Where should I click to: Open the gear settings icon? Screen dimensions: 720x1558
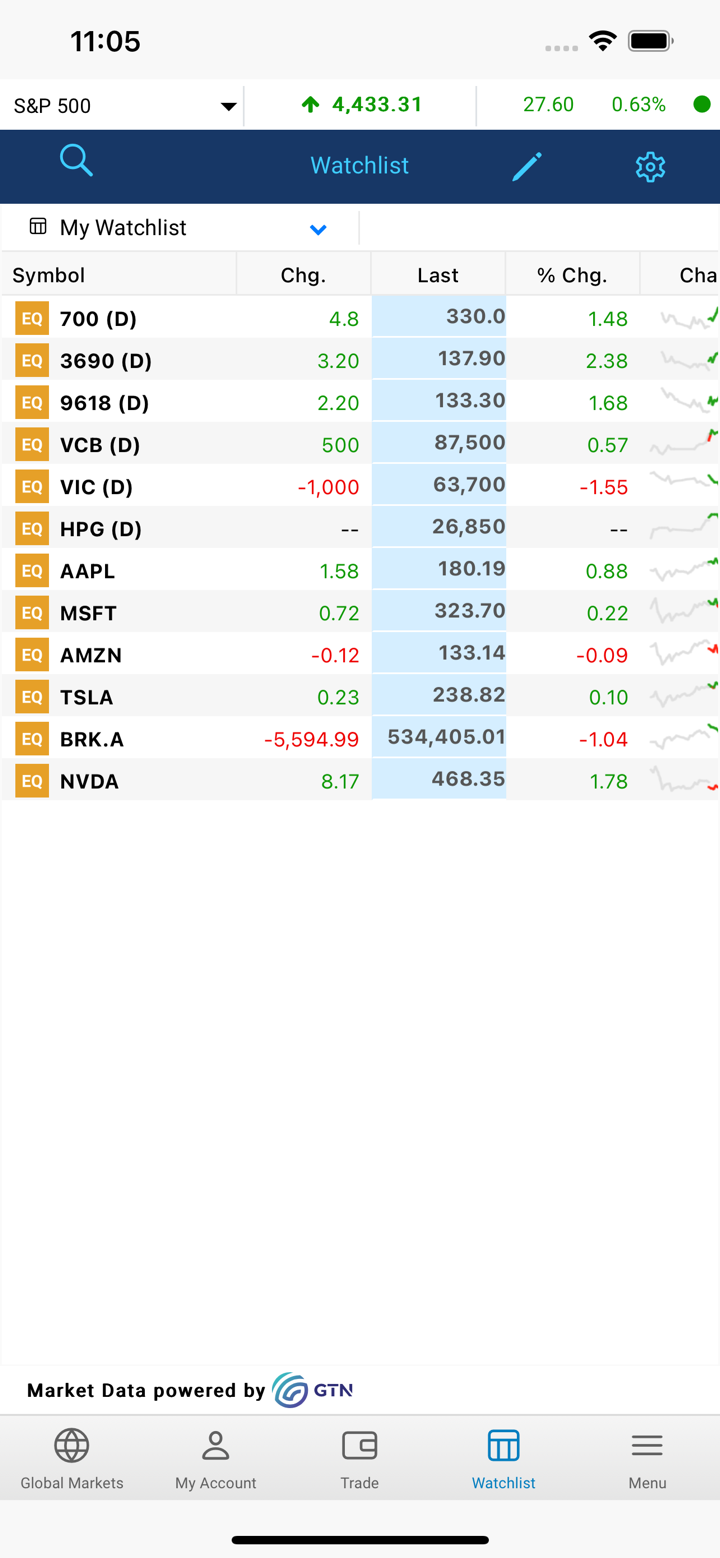pyautogui.click(x=650, y=166)
